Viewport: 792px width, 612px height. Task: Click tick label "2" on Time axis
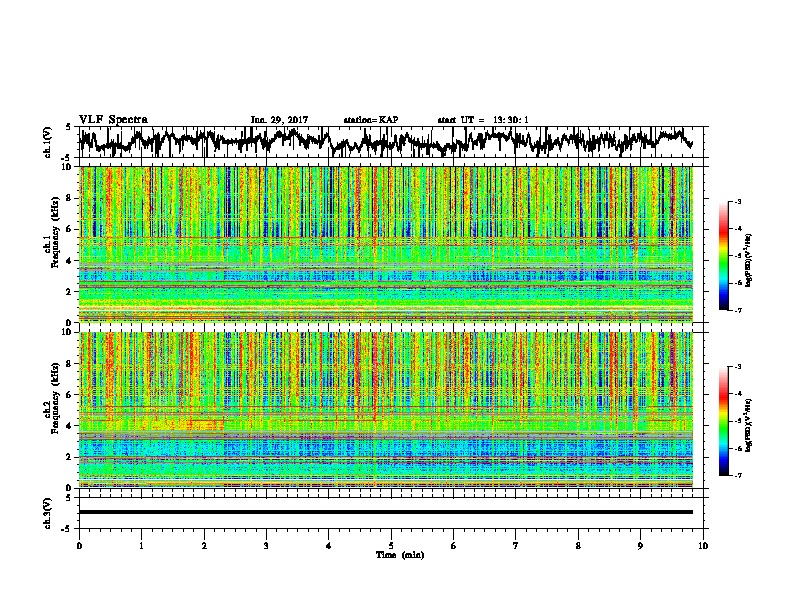tap(204, 546)
